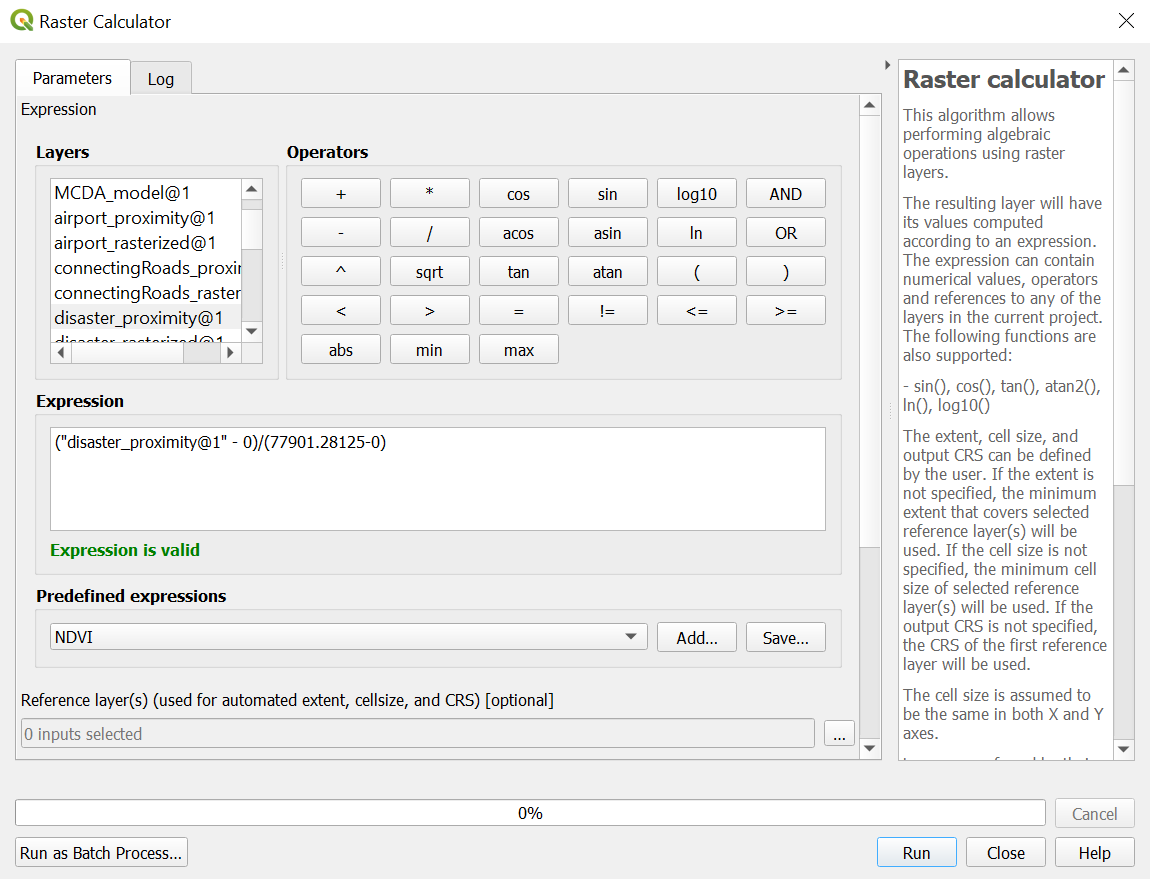Select the Parameters tab
Screen dimensions: 1150x879
click(72, 78)
